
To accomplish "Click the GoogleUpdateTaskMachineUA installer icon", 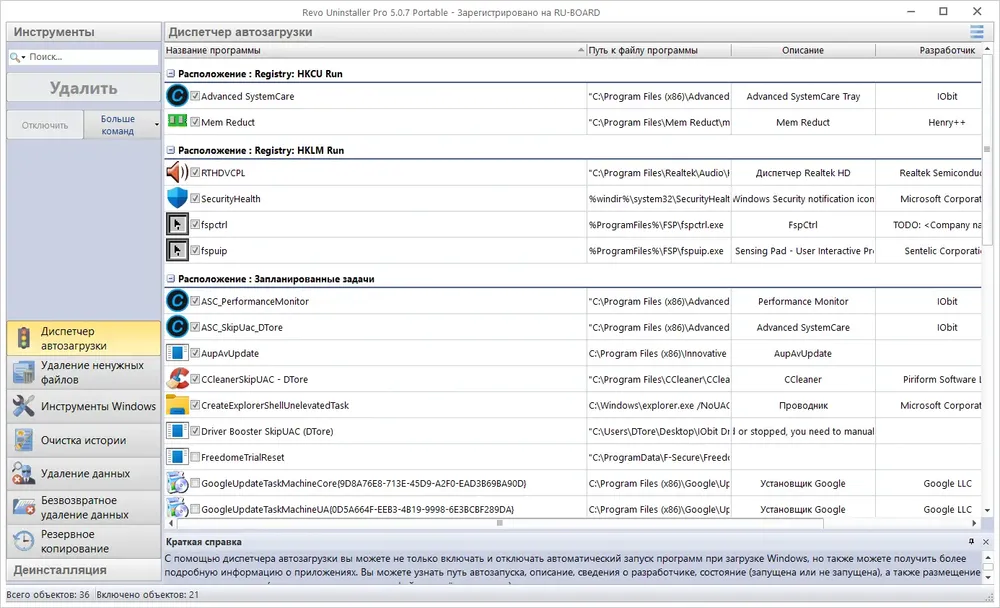I will 177,508.
